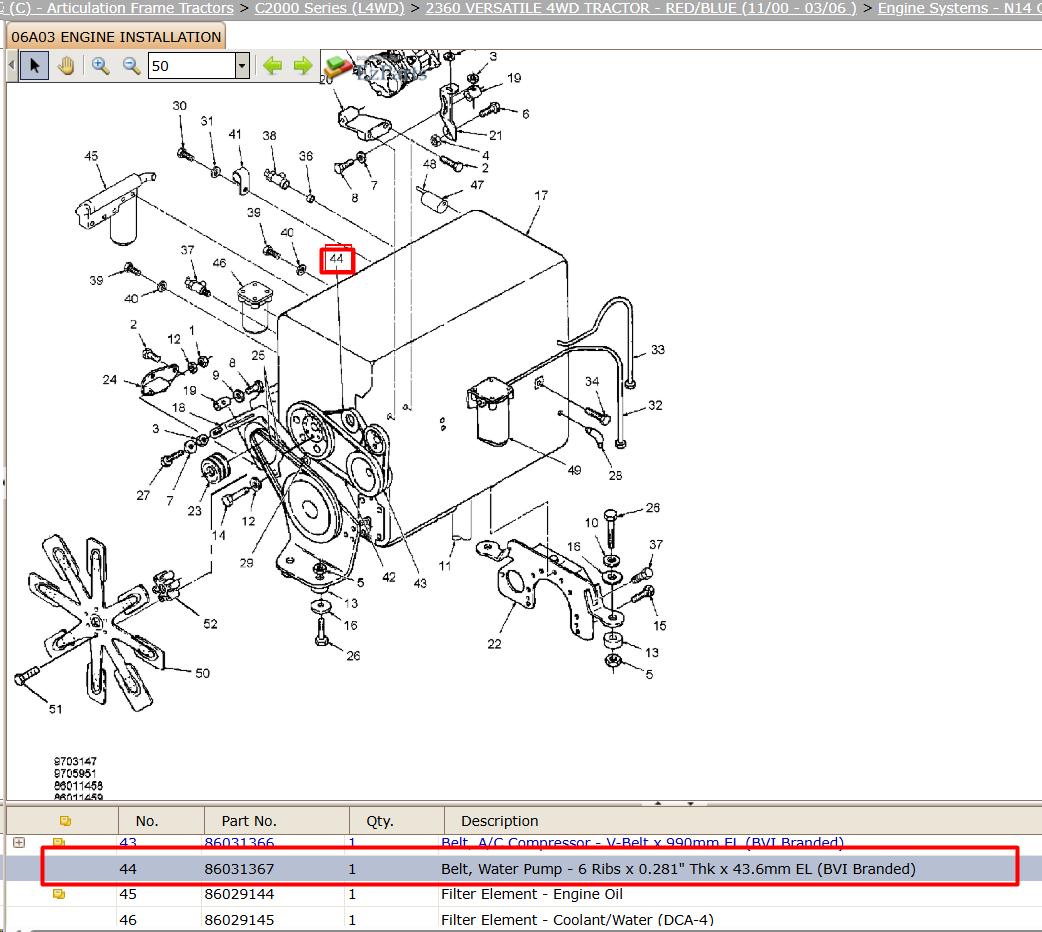
Task: Click callout 48 in the diagram
Action: (430, 164)
